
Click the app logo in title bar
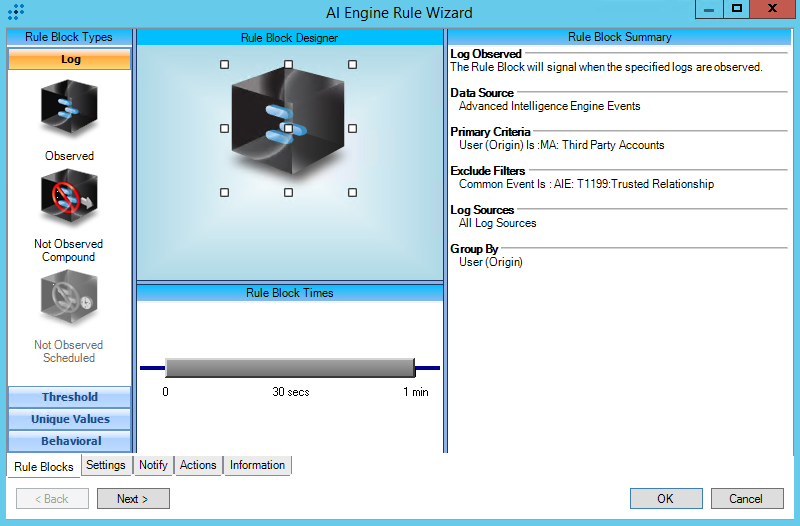click(x=15, y=12)
